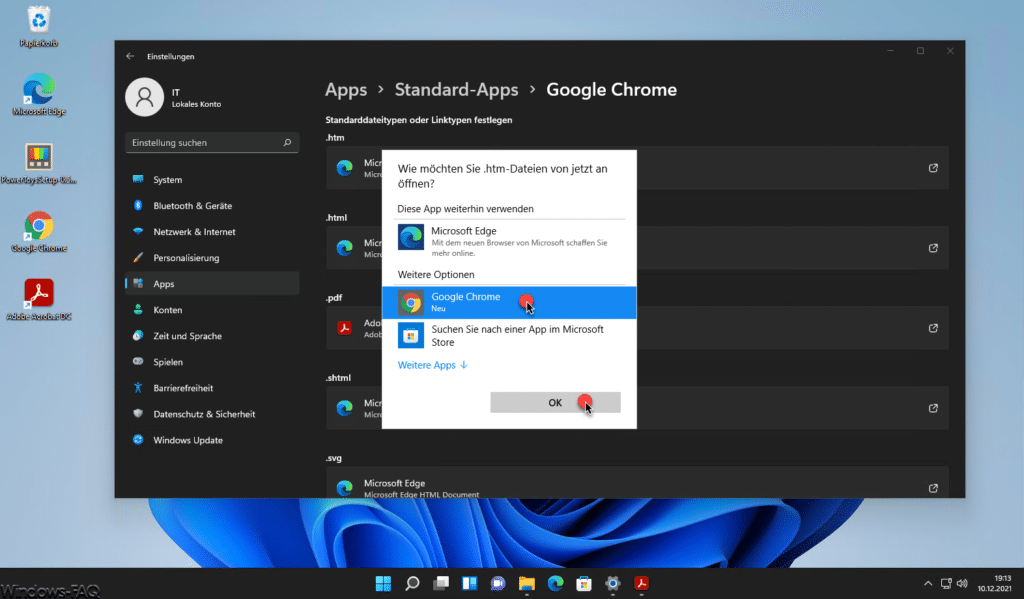Go to Standard-Apps breadcrumb
The width and height of the screenshot is (1024, 599).
(x=456, y=89)
